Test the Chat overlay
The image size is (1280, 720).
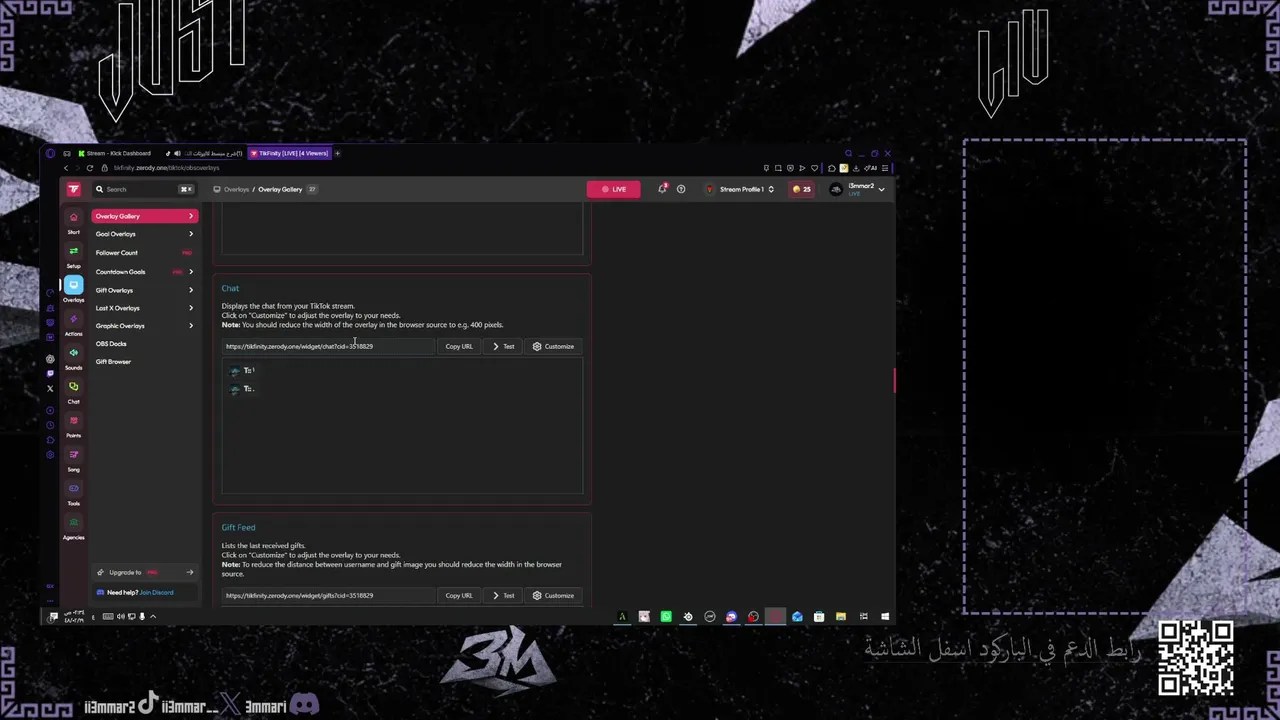[504, 346]
